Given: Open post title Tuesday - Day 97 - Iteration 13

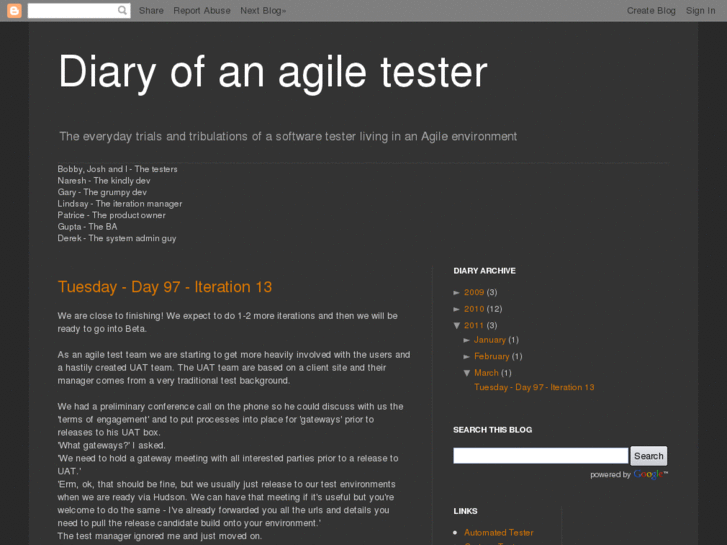Looking at the screenshot, I should pos(165,287).
